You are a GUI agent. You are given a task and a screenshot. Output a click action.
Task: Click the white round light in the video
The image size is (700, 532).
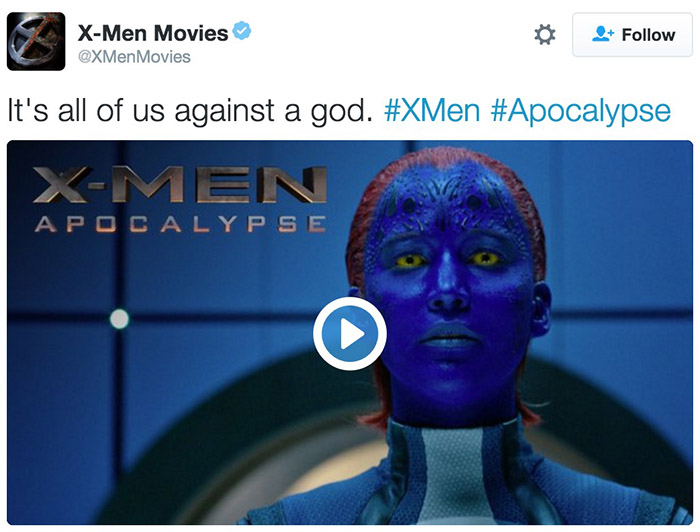coord(119,319)
